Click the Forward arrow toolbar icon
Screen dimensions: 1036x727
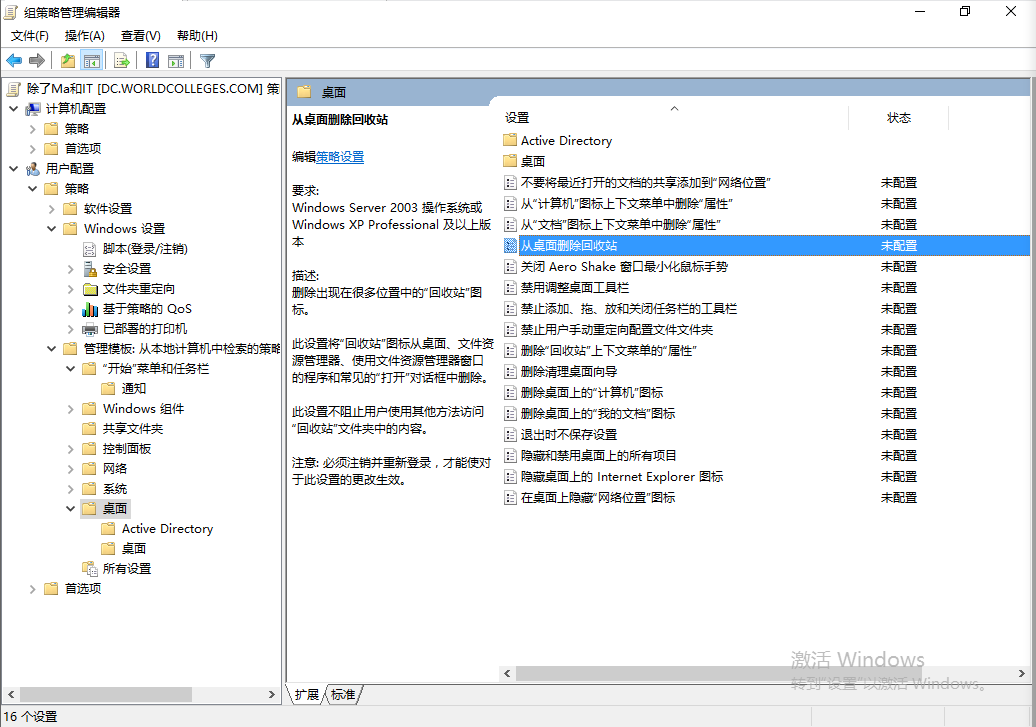(37, 61)
